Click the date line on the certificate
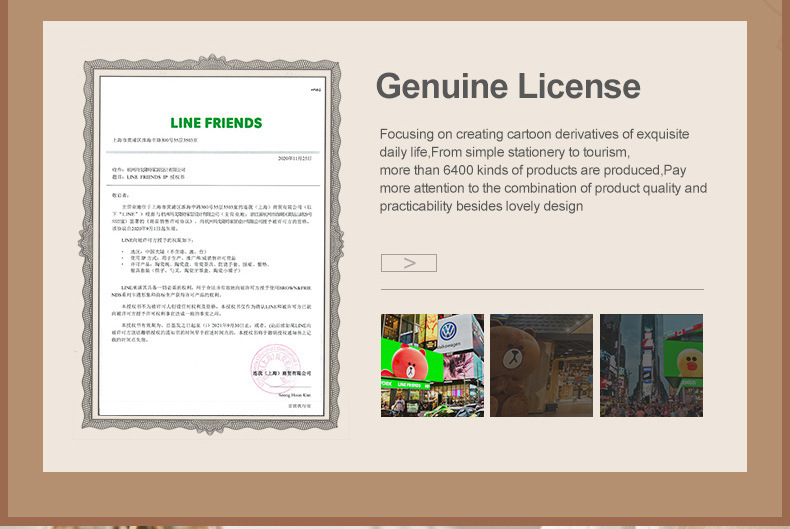 point(295,158)
